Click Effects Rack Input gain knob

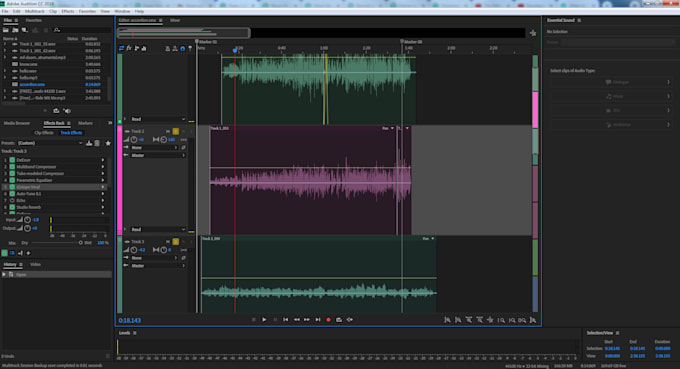(x=27, y=220)
